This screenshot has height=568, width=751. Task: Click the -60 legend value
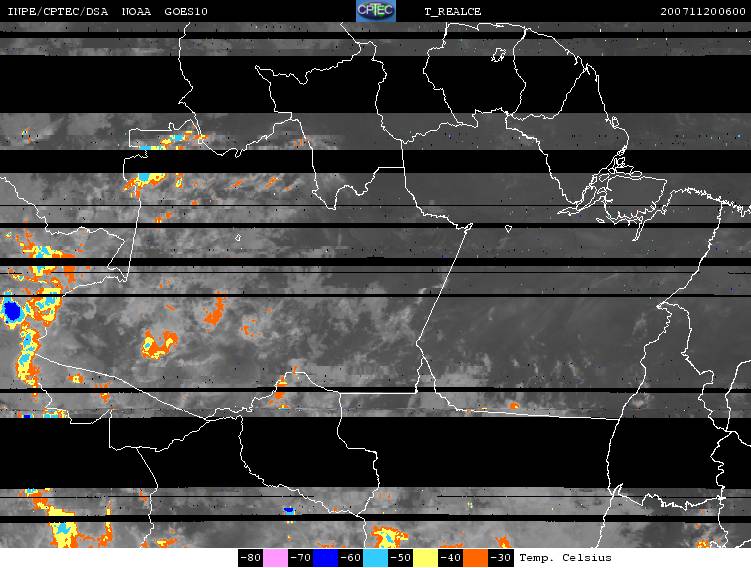351,558
